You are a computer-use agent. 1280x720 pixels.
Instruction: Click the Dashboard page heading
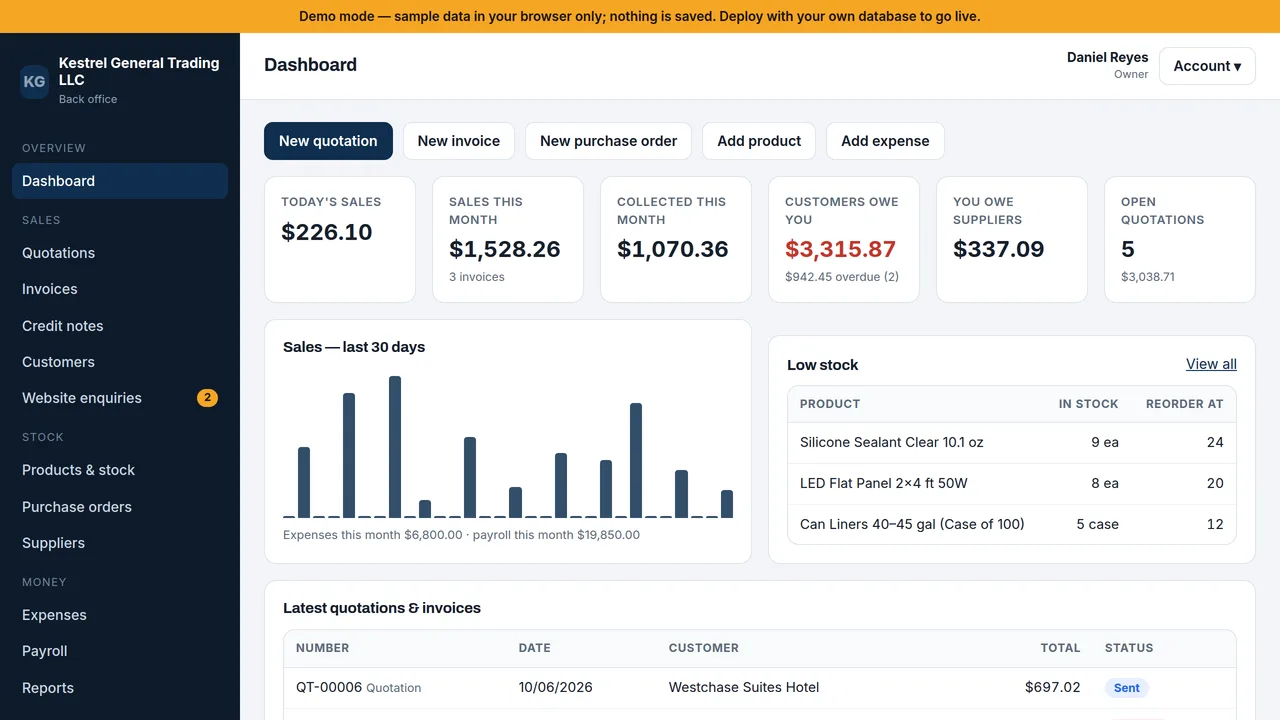(x=310, y=65)
